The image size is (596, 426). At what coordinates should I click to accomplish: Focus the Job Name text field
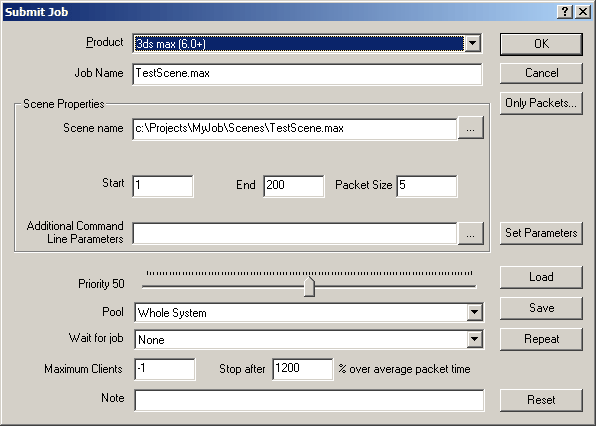[x=308, y=74]
